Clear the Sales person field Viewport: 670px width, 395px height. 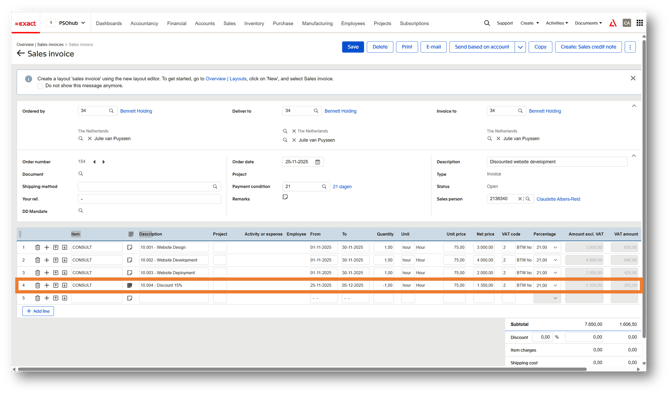click(x=520, y=199)
